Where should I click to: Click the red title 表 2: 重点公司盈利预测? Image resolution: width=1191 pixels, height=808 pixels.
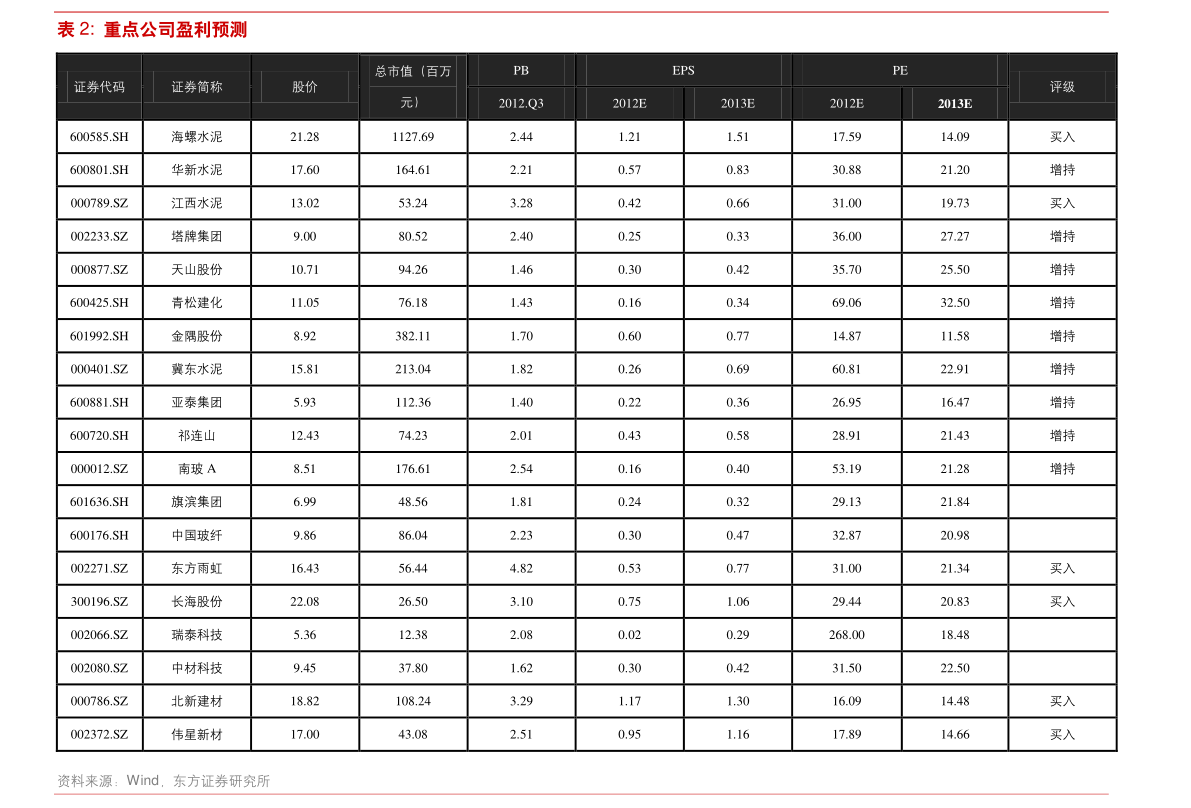[152, 30]
